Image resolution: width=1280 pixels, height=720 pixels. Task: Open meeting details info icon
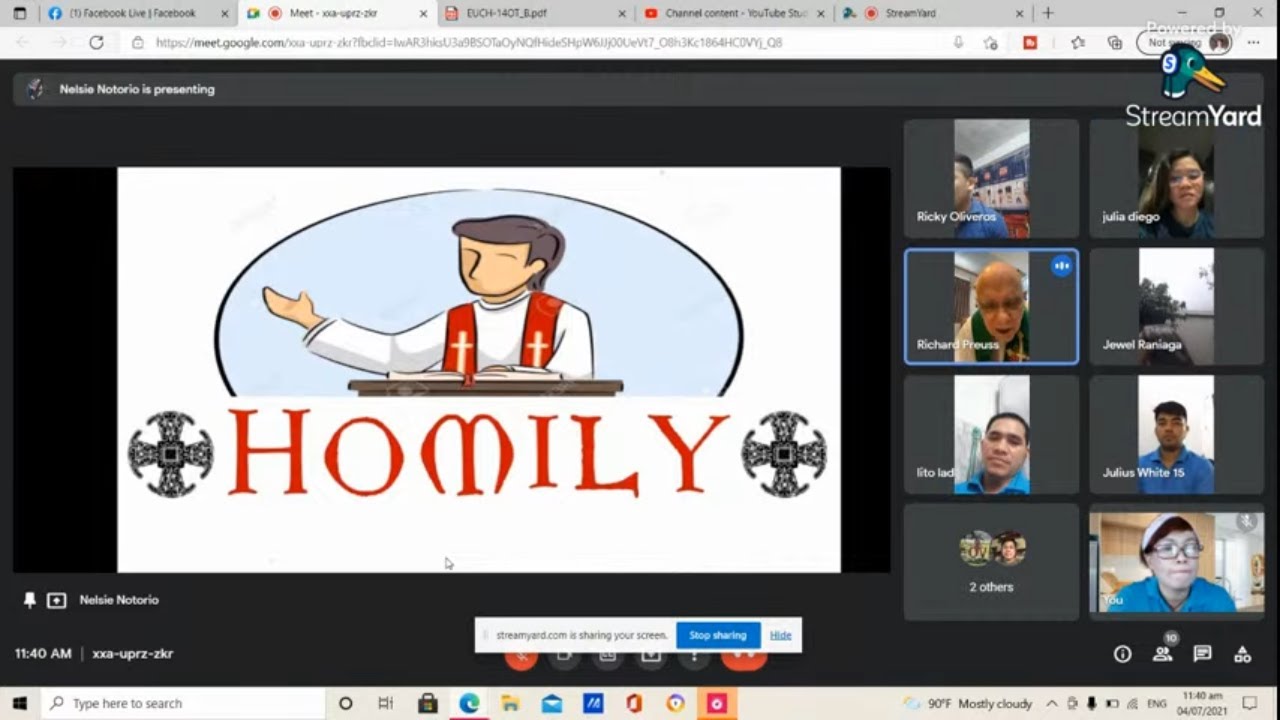pyautogui.click(x=1122, y=654)
